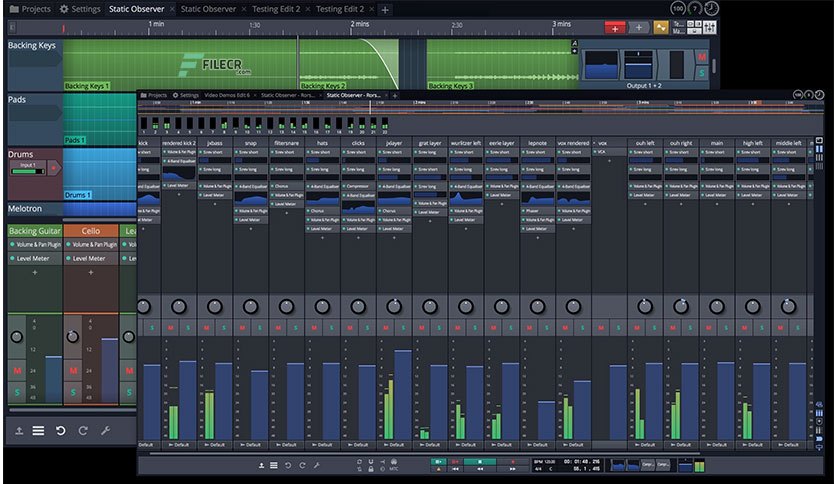
Task: Click the Cello channel volume fader
Action: [109, 370]
